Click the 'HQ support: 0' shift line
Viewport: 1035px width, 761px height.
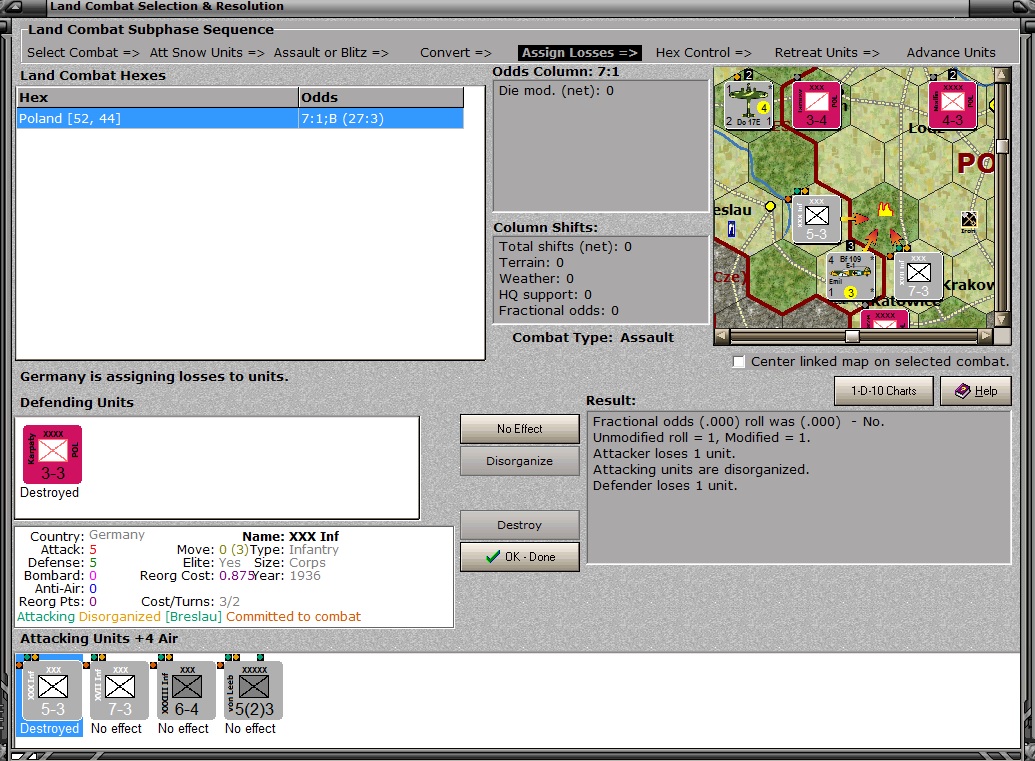(545, 294)
